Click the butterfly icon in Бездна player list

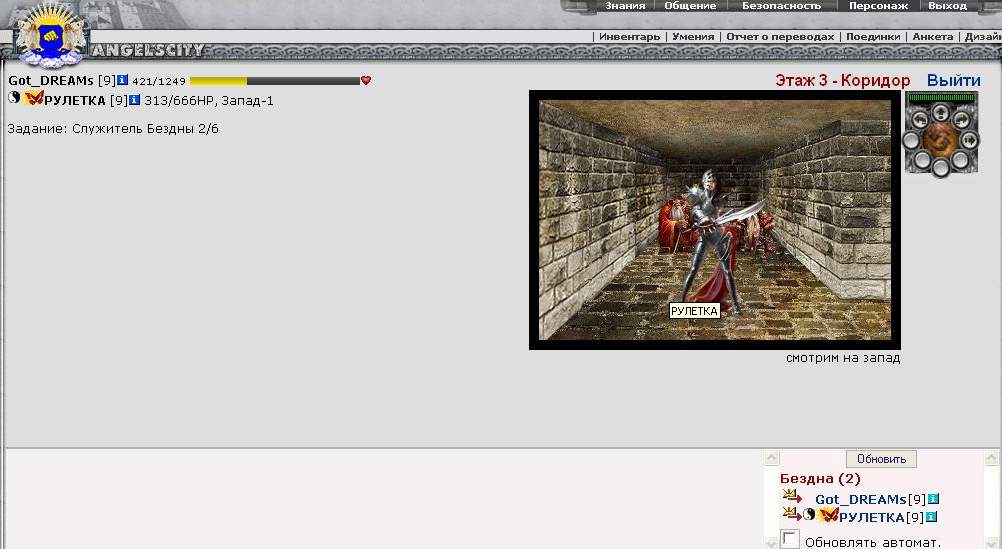coord(828,514)
